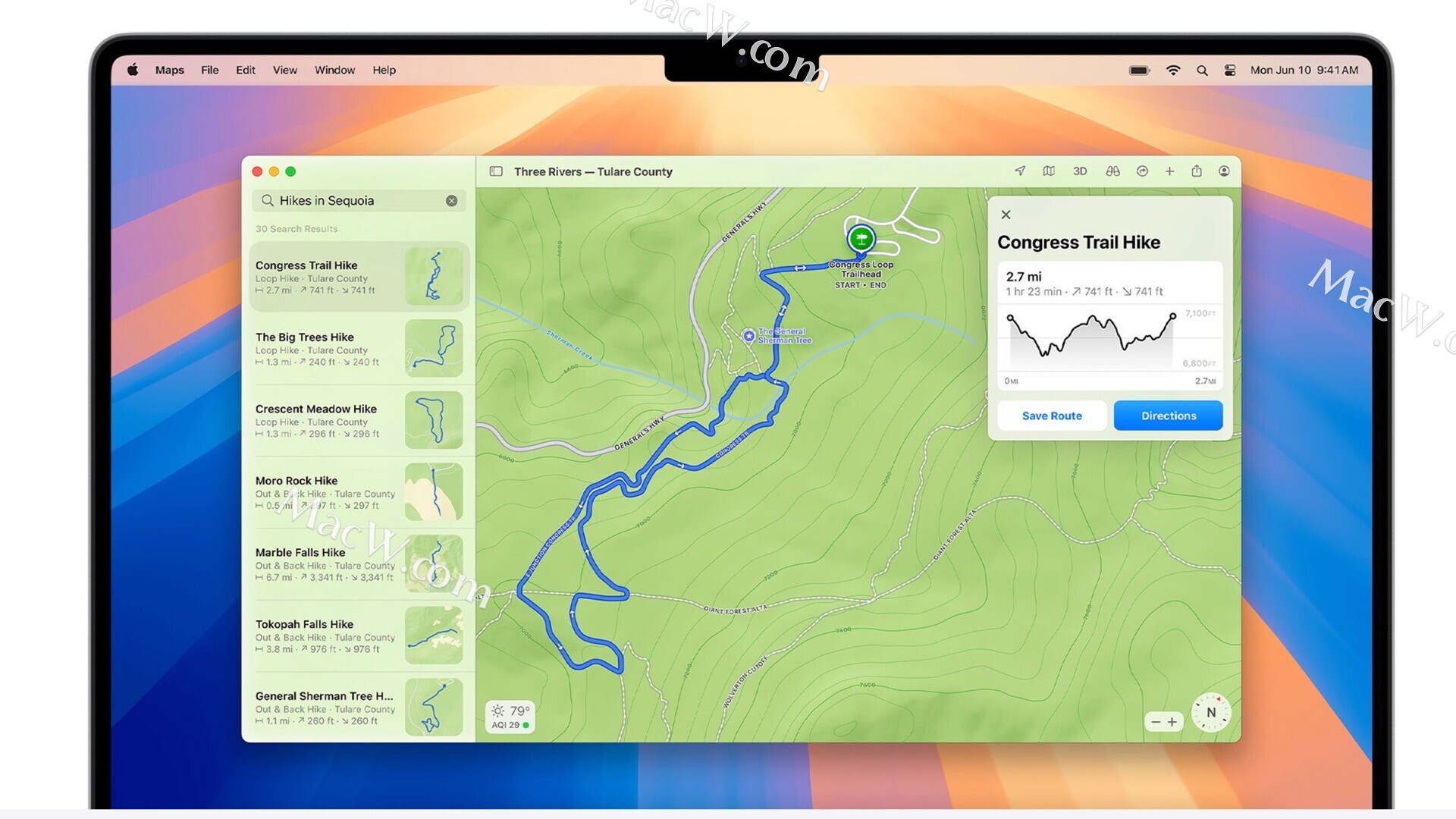Viewport: 1456px width, 819px height.
Task: Open the Help menu
Action: (384, 70)
